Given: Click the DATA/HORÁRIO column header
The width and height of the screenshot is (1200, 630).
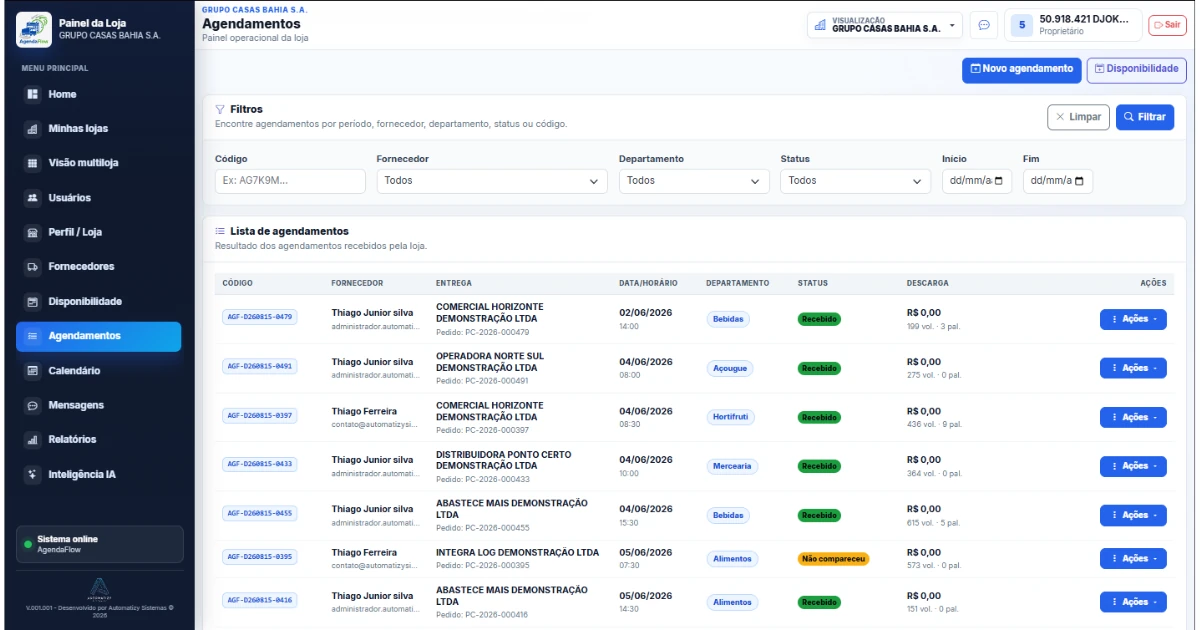Looking at the screenshot, I should (648, 283).
